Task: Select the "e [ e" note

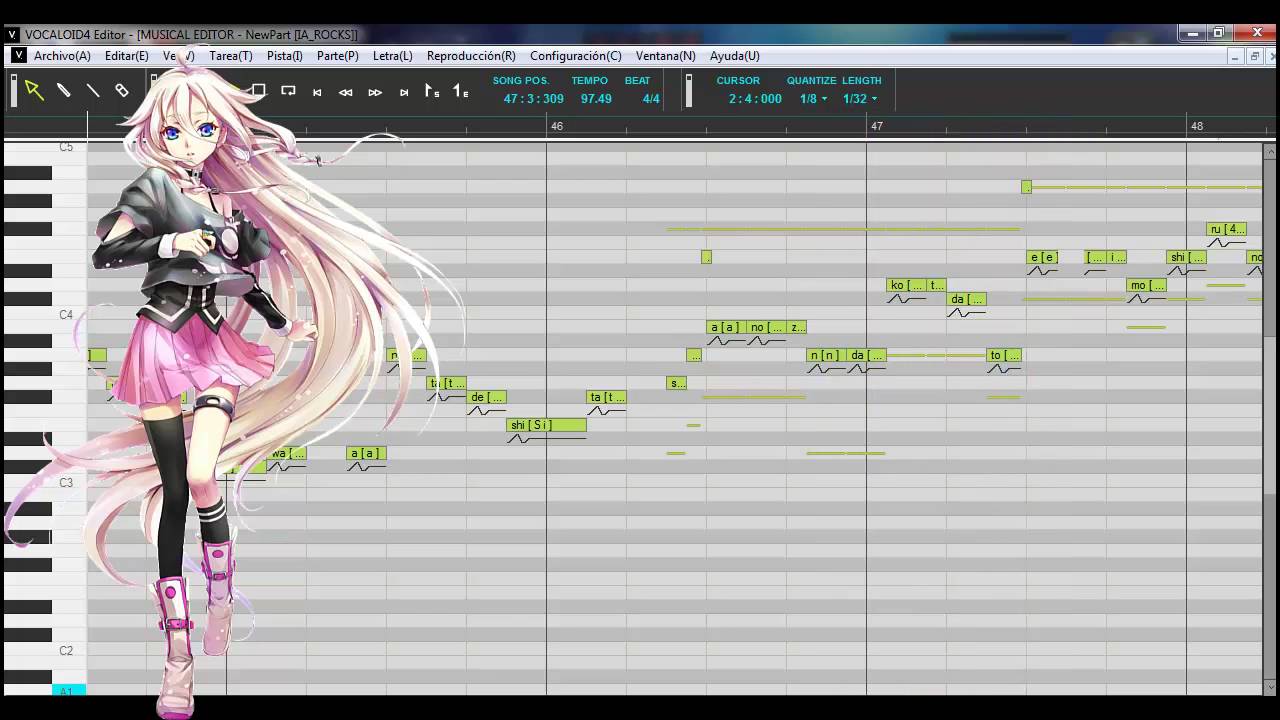Action: pos(1042,257)
